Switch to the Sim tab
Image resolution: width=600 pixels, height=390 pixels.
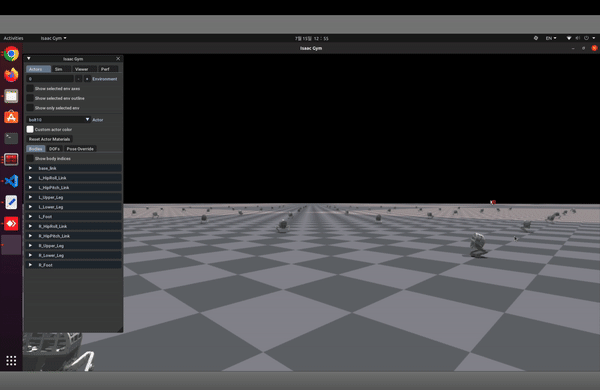pos(61,69)
